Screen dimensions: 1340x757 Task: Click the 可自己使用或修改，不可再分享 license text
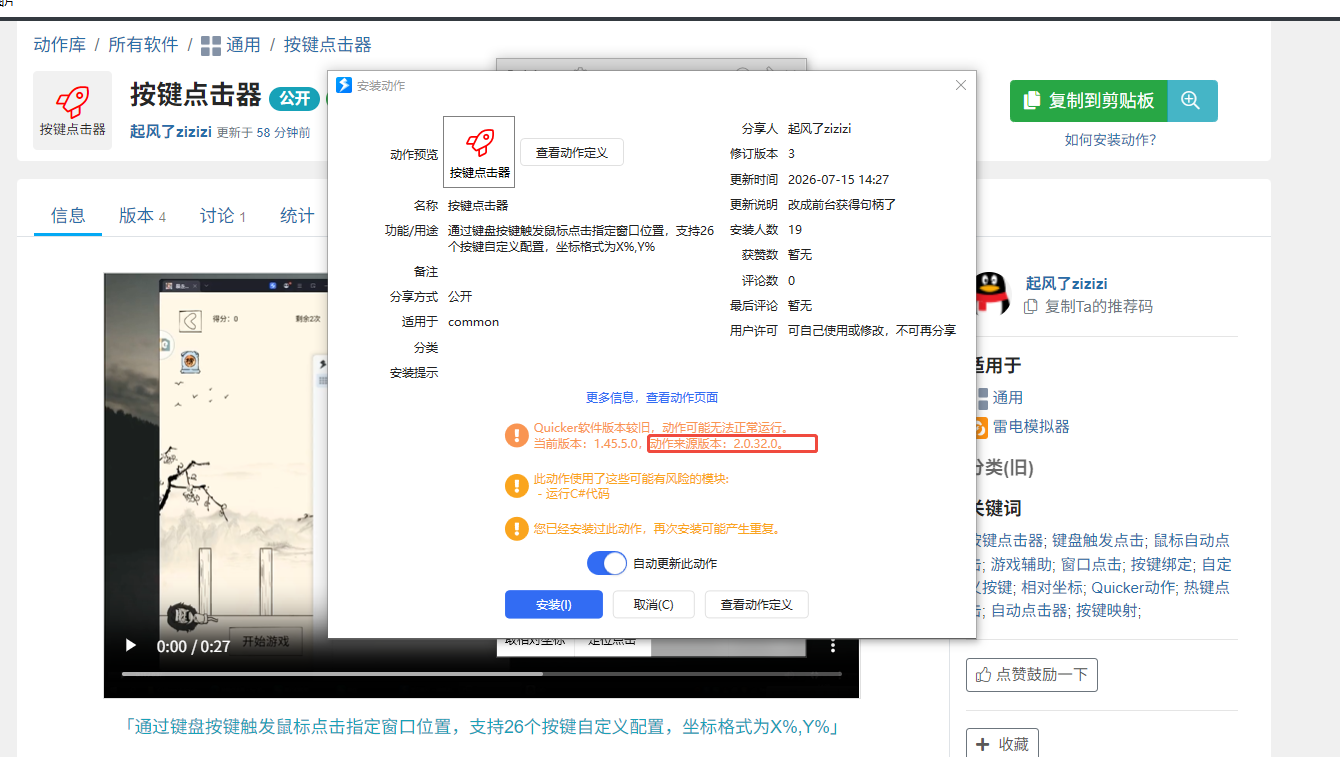click(872, 330)
